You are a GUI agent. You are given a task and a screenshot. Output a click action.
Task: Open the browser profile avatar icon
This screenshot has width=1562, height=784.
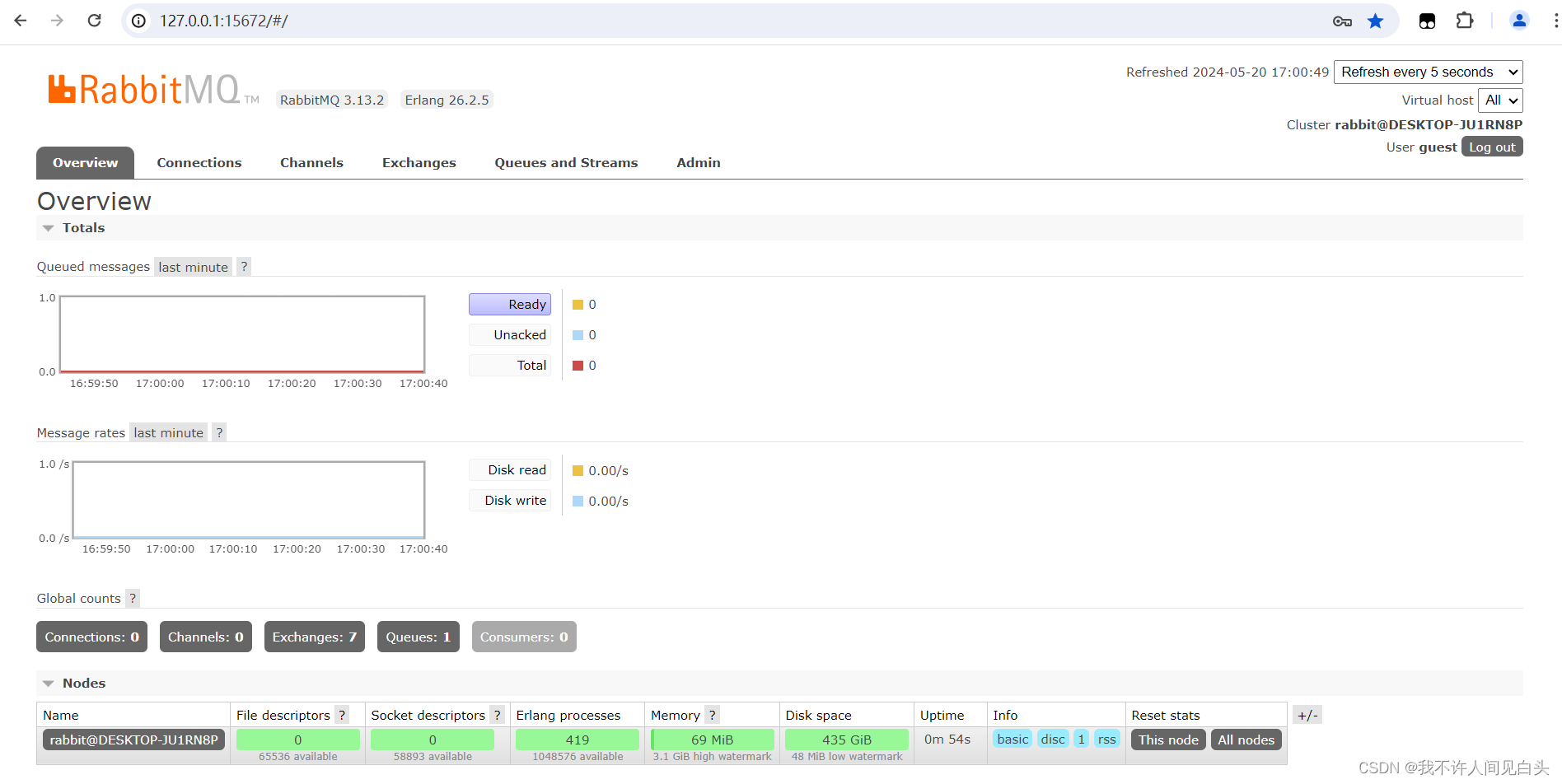[1519, 21]
